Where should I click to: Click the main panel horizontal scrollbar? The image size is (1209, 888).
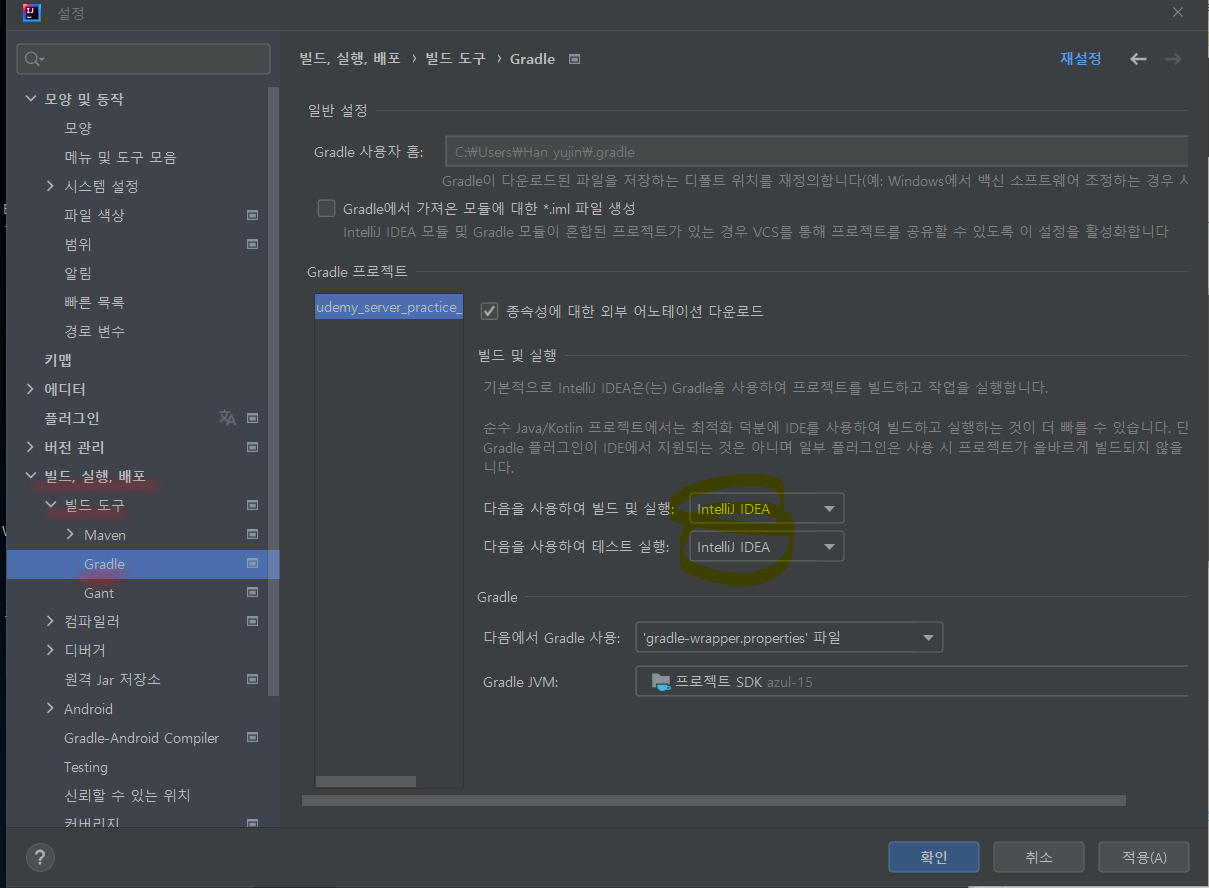(714, 800)
